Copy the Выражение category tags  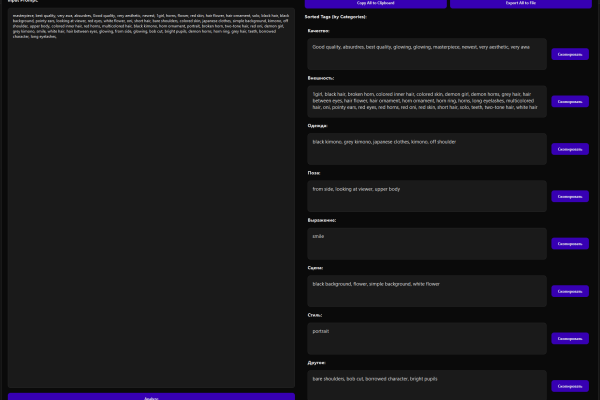pyautogui.click(x=570, y=243)
